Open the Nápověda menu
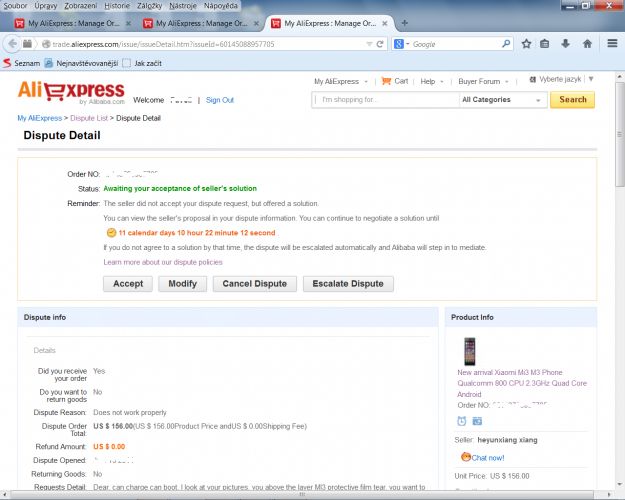The height and width of the screenshot is (500, 625). (x=221, y=6)
